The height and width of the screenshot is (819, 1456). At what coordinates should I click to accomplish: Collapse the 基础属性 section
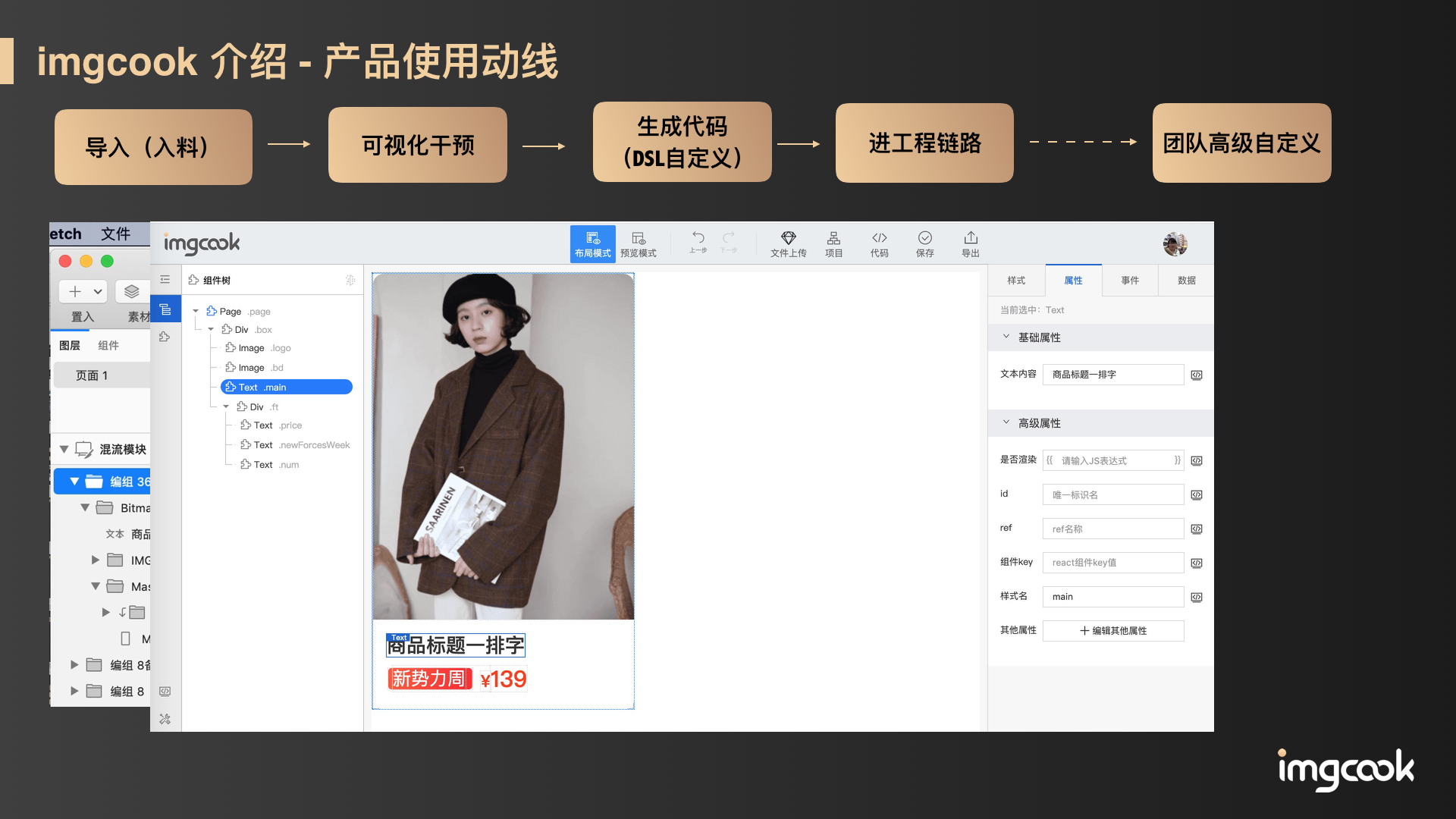(1006, 337)
